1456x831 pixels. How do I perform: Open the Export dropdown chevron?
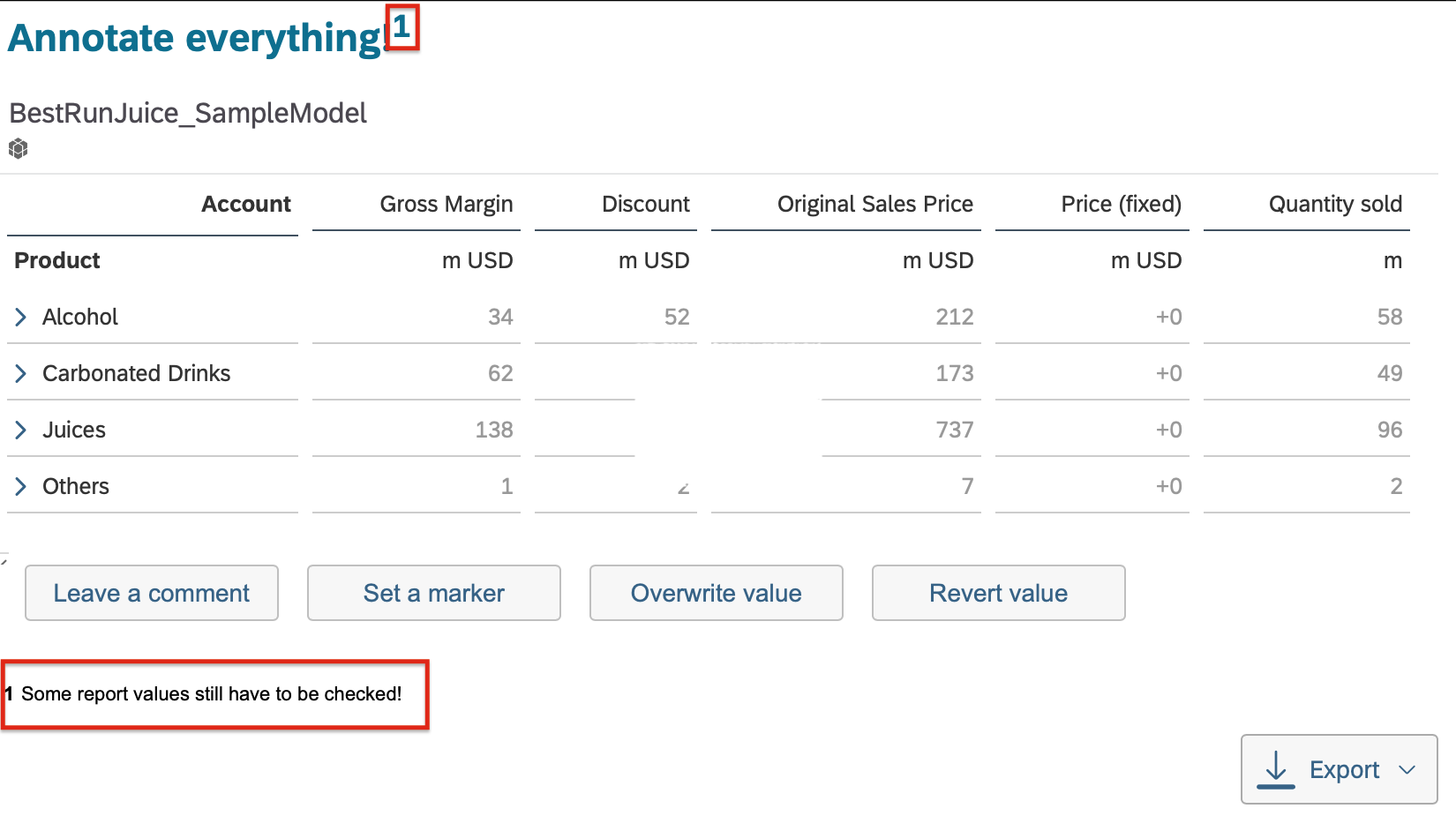click(x=1407, y=770)
